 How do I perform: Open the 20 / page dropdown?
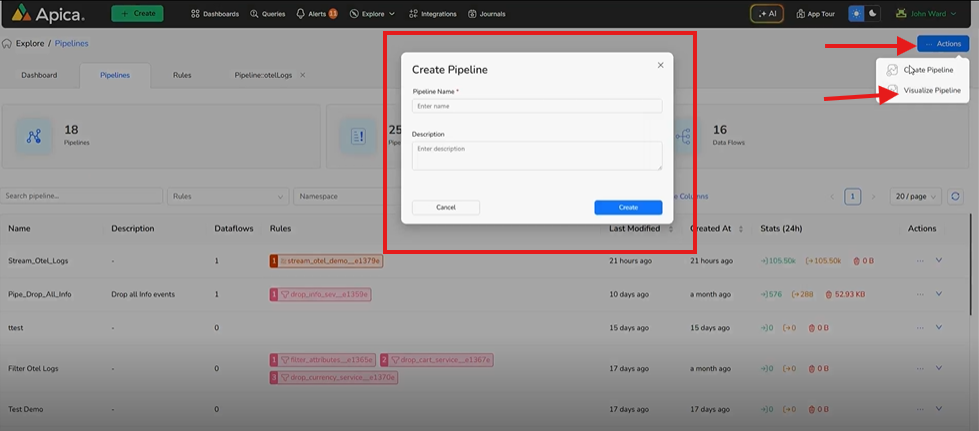click(915, 197)
